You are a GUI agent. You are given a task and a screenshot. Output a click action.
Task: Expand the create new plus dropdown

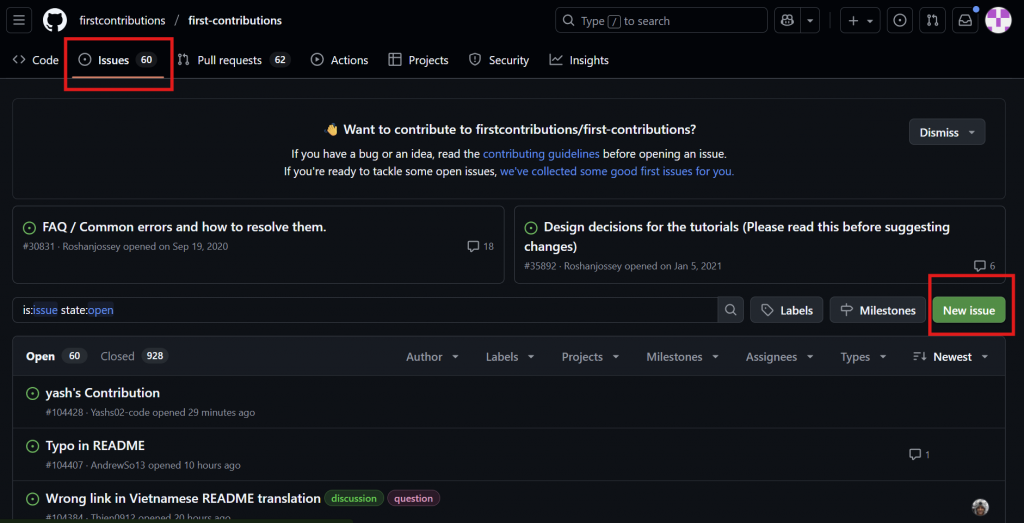click(x=859, y=20)
